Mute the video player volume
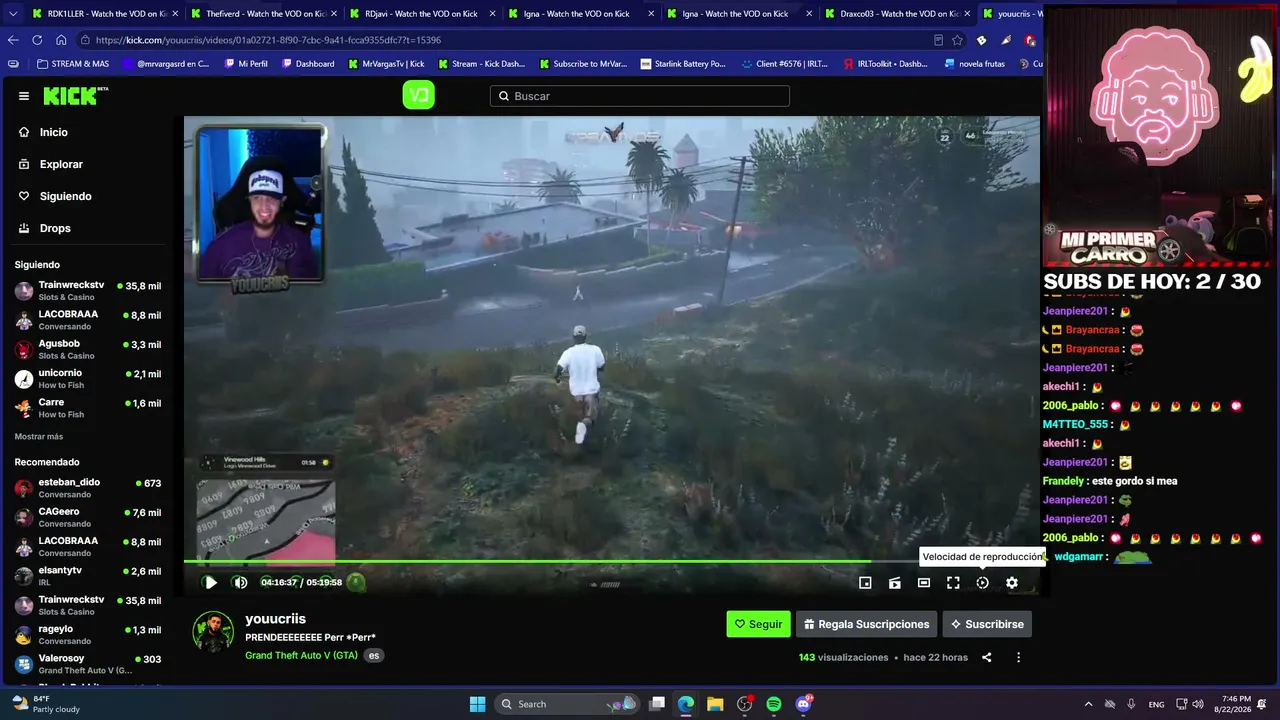 (x=240, y=582)
